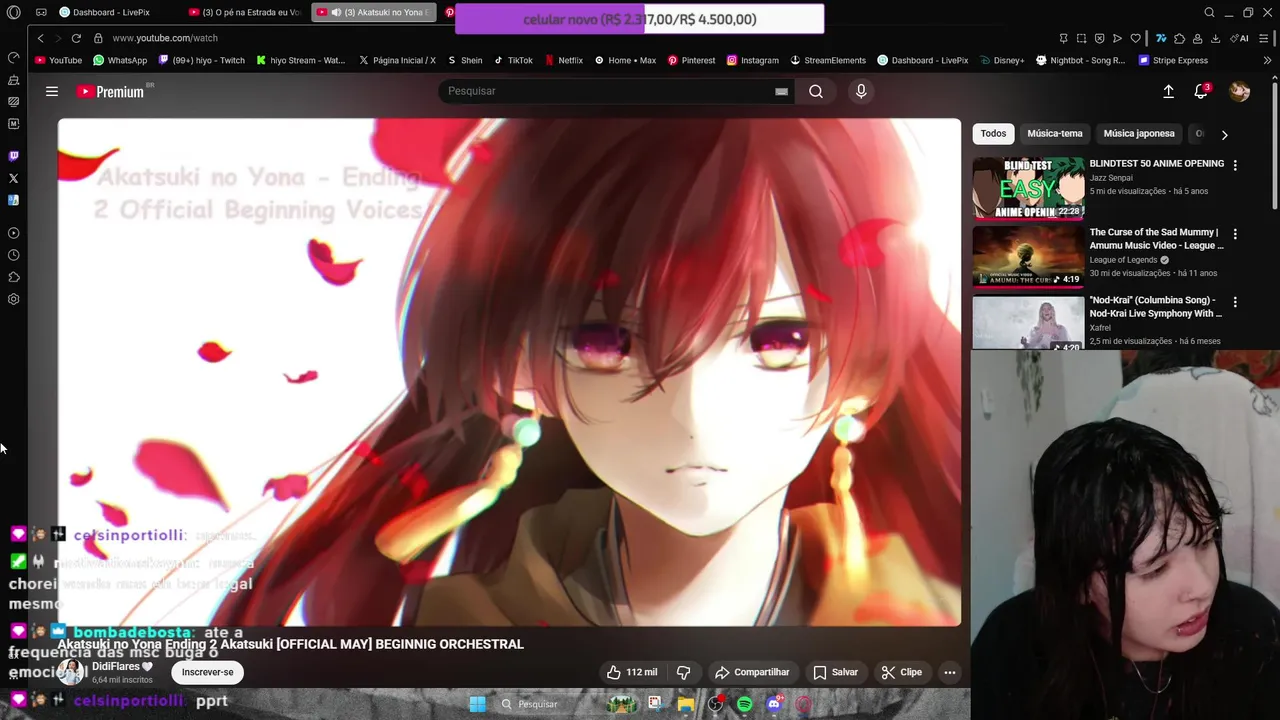Switch to the O pé na Estrada tab

click(x=245, y=12)
